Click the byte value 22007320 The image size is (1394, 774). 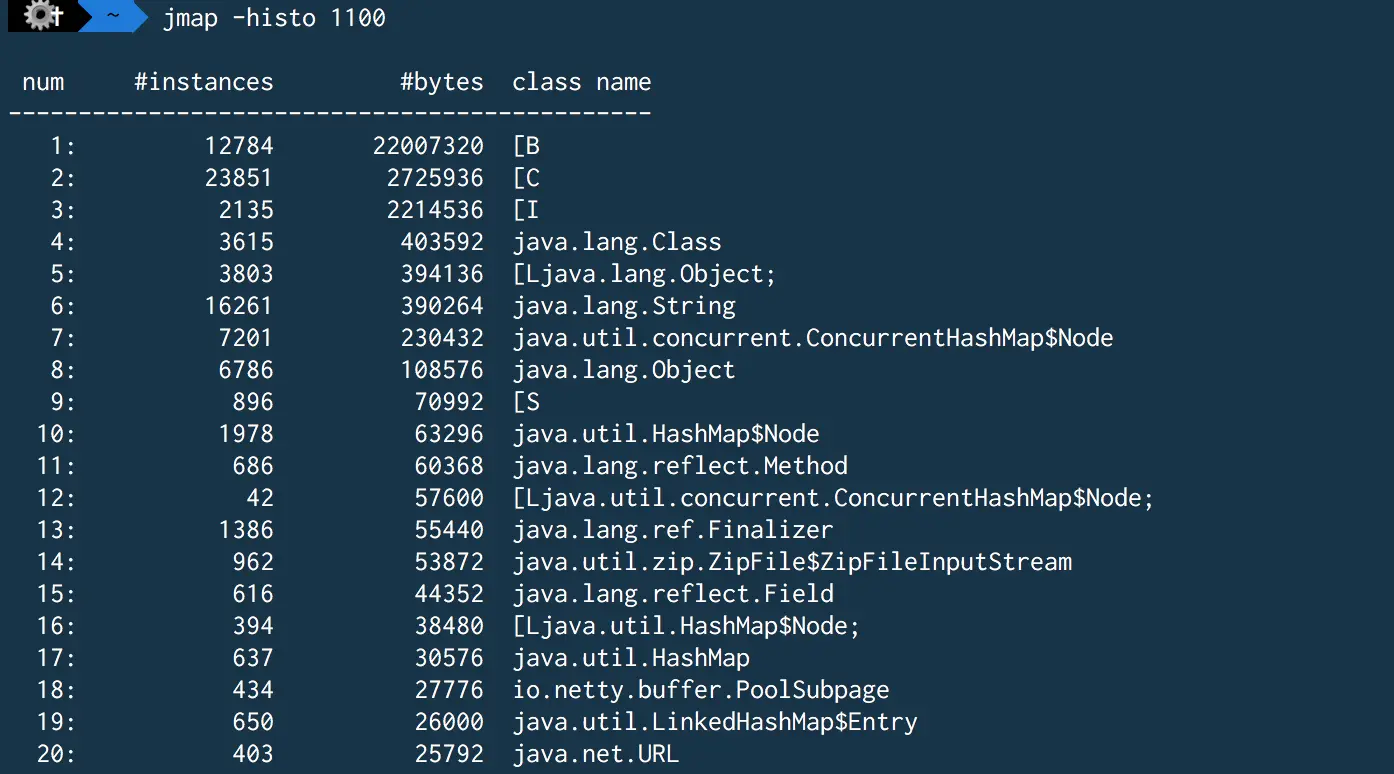tap(428, 146)
